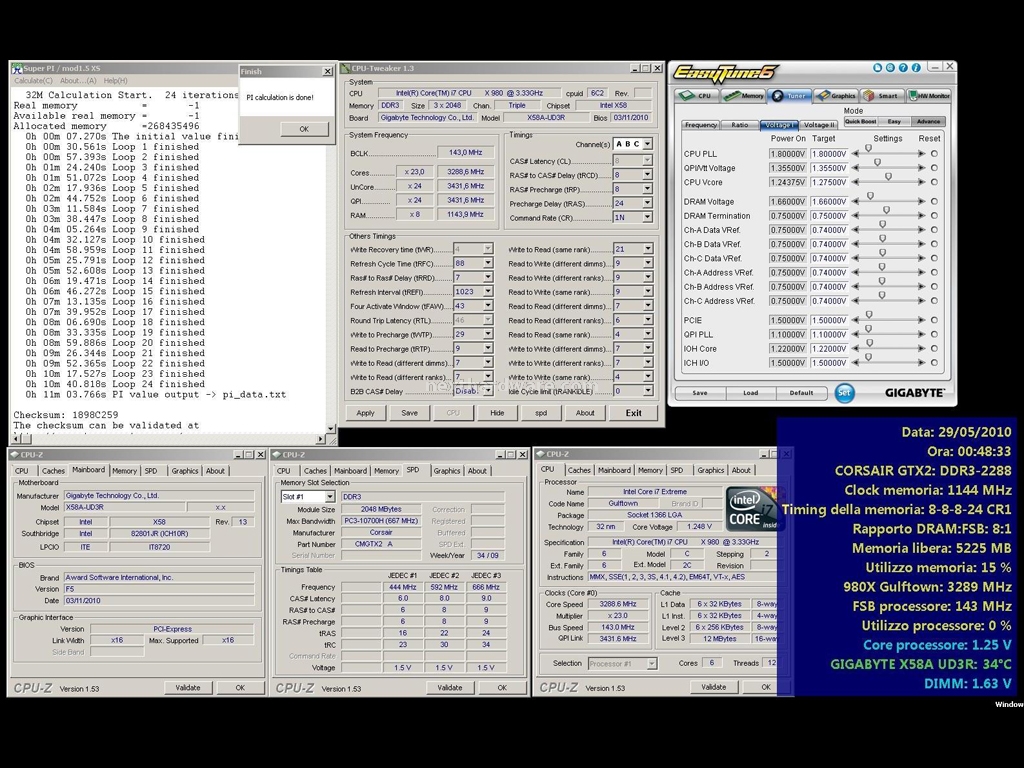This screenshot has width=1024, height=768.
Task: Adjust the Ch-A Data VRef slider handle
Action: 882,224
